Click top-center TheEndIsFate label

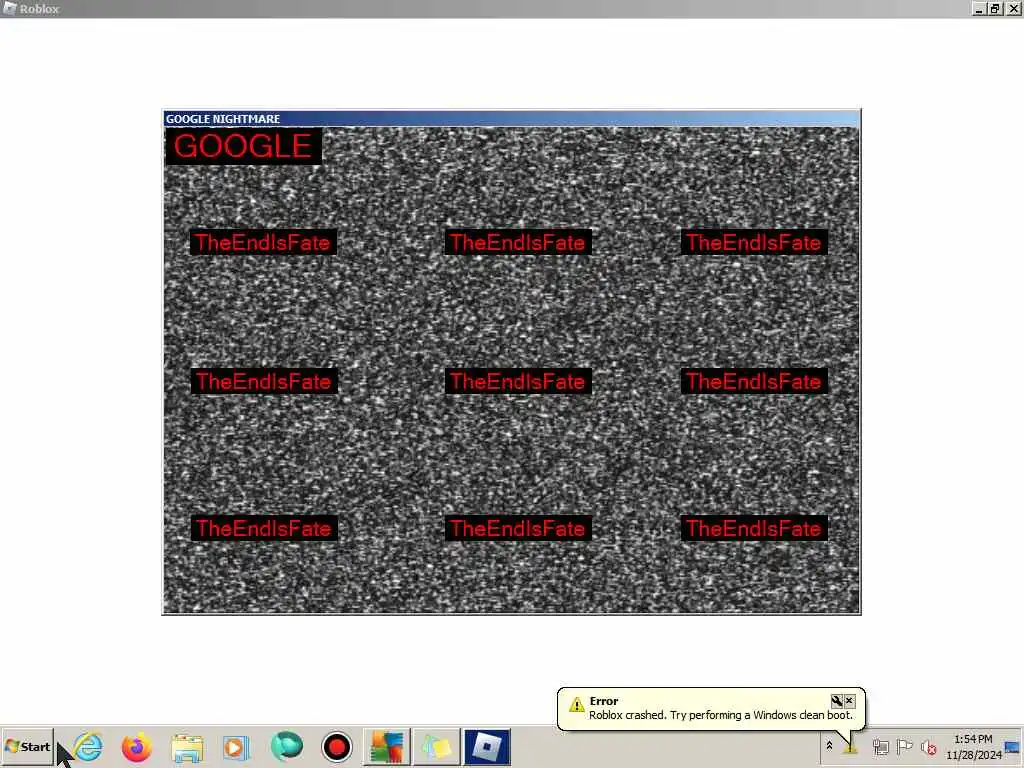click(x=518, y=242)
